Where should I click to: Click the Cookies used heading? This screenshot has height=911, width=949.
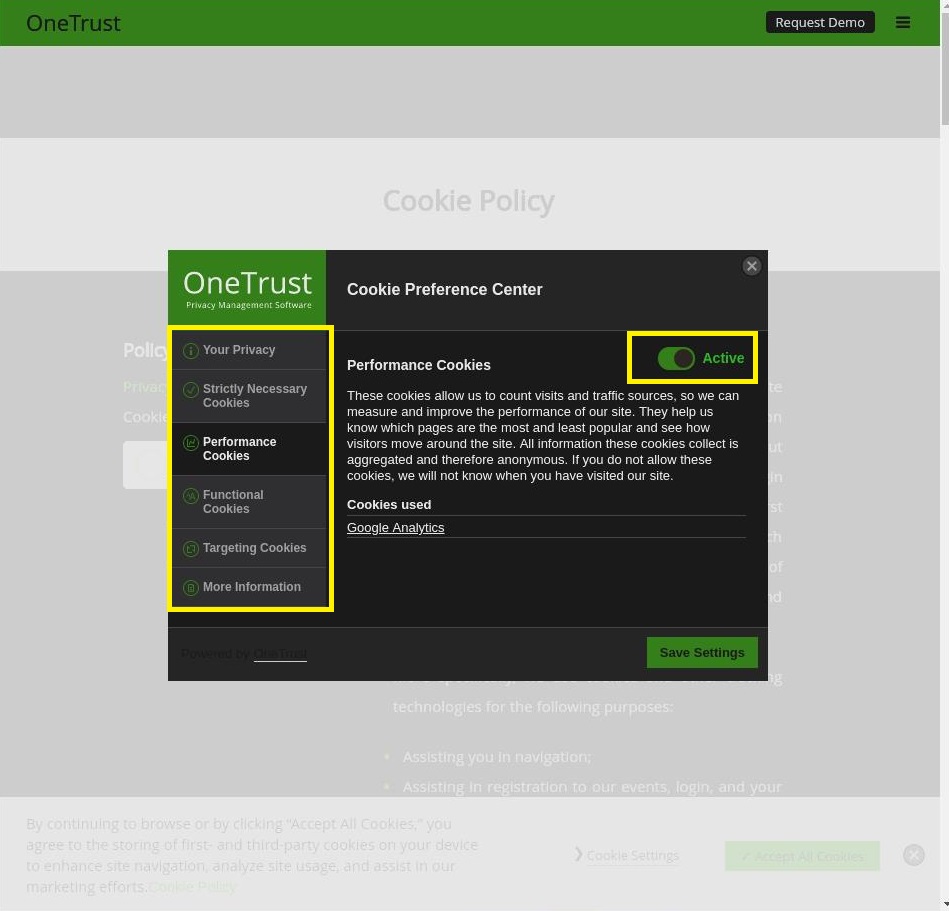pyautogui.click(x=389, y=504)
